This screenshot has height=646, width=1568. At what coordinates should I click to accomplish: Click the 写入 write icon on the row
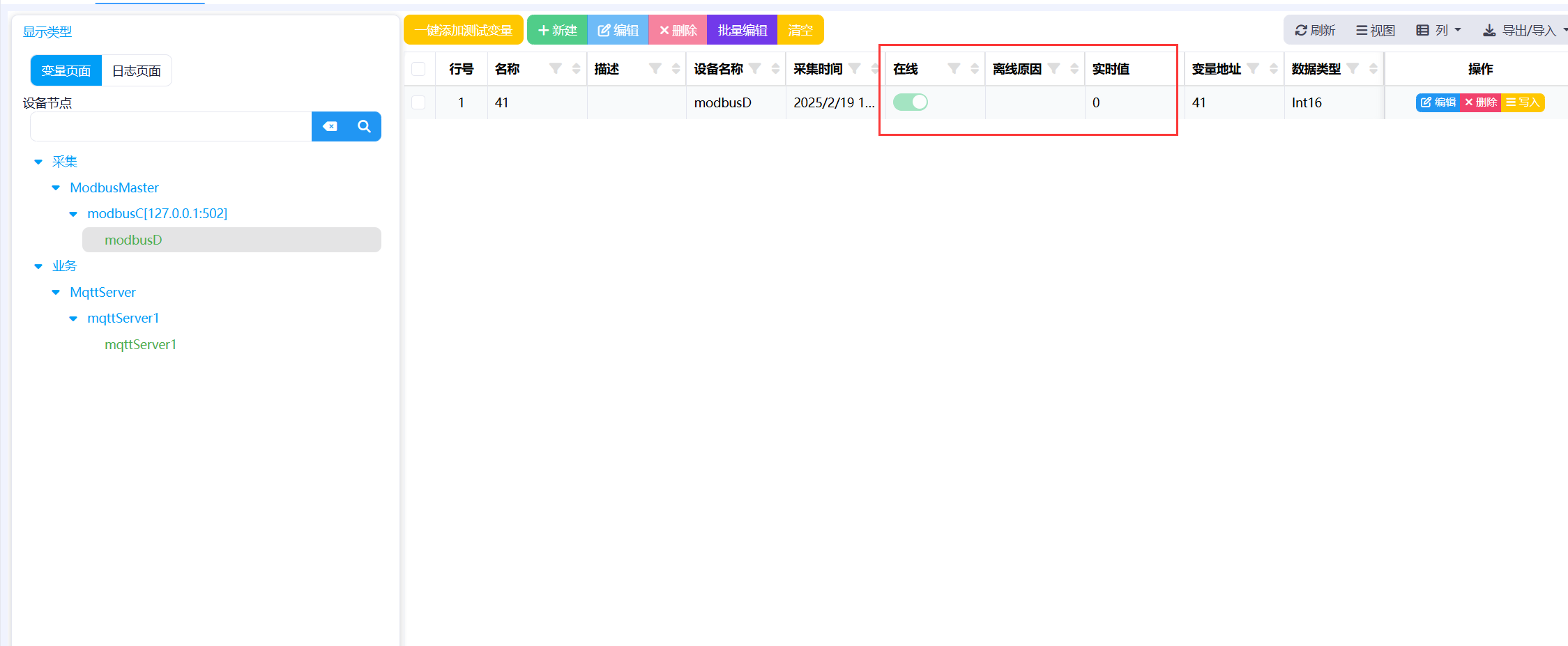point(1512,102)
